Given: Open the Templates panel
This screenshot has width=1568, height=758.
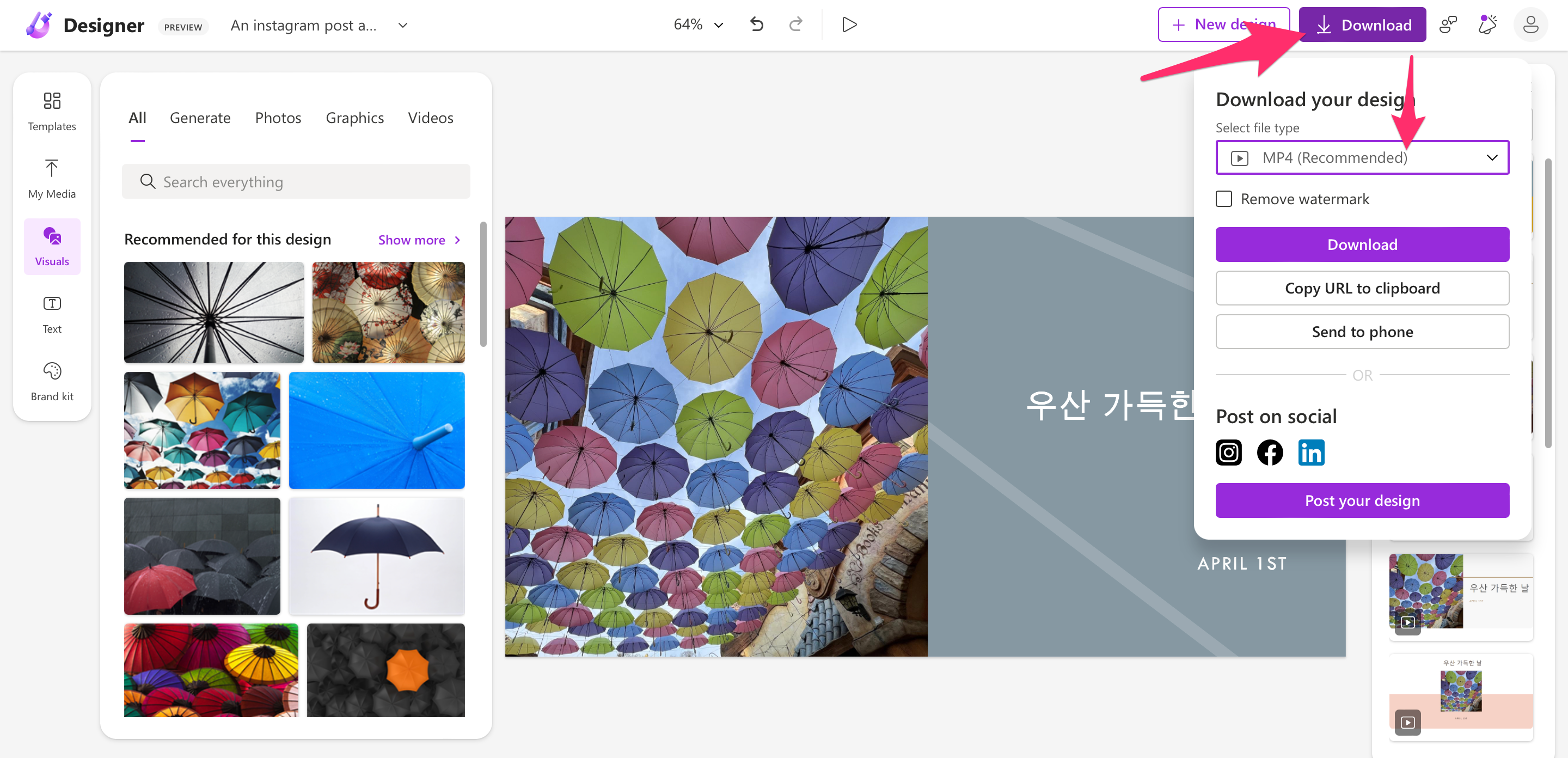Looking at the screenshot, I should 52,112.
